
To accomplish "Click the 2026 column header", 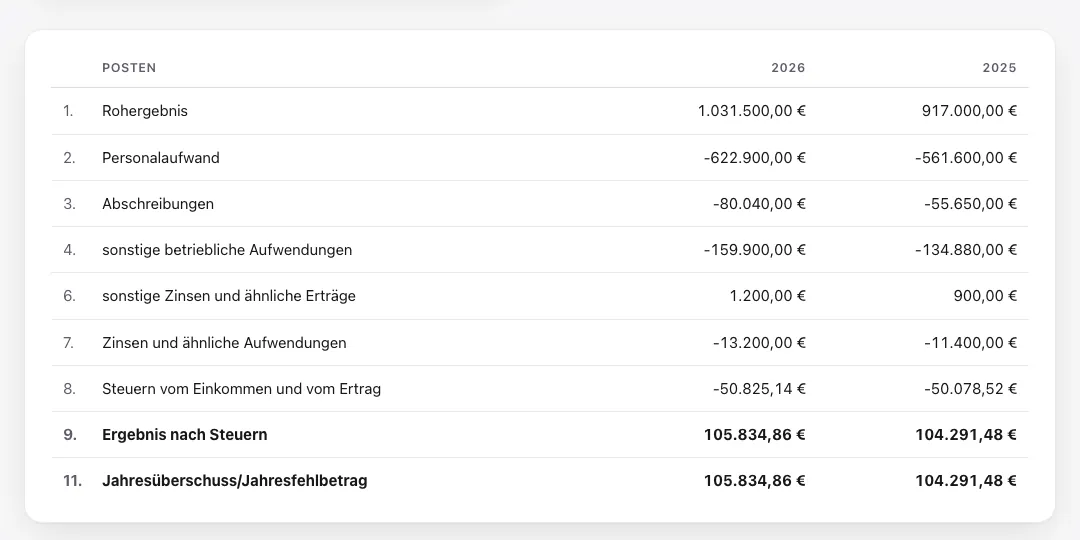I will pyautogui.click(x=788, y=68).
